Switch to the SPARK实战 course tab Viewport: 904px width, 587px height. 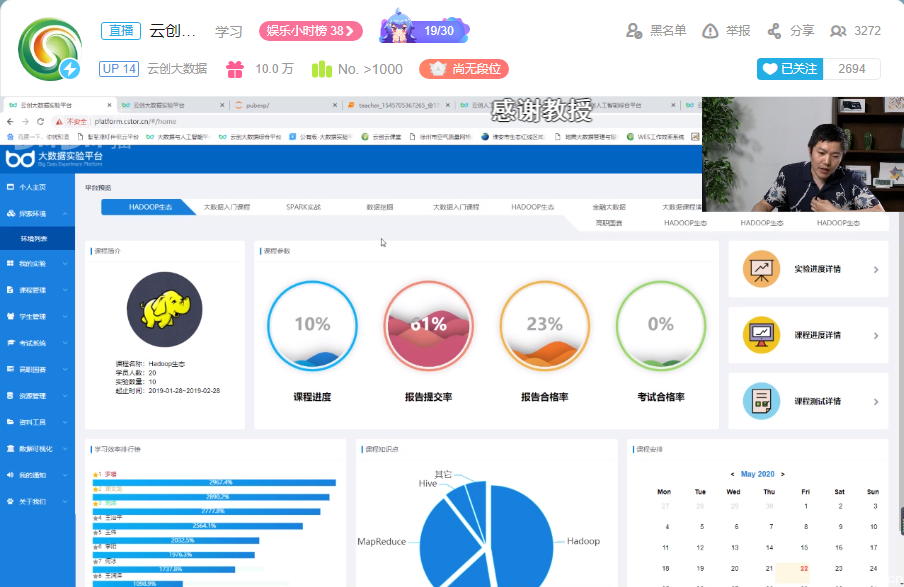(x=303, y=207)
